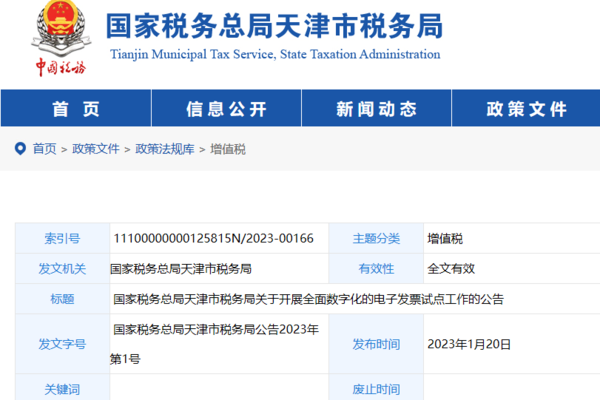Screen dimensions: 600x400
Task: Click the 全文有效 validity value
Action: [x=451, y=269]
